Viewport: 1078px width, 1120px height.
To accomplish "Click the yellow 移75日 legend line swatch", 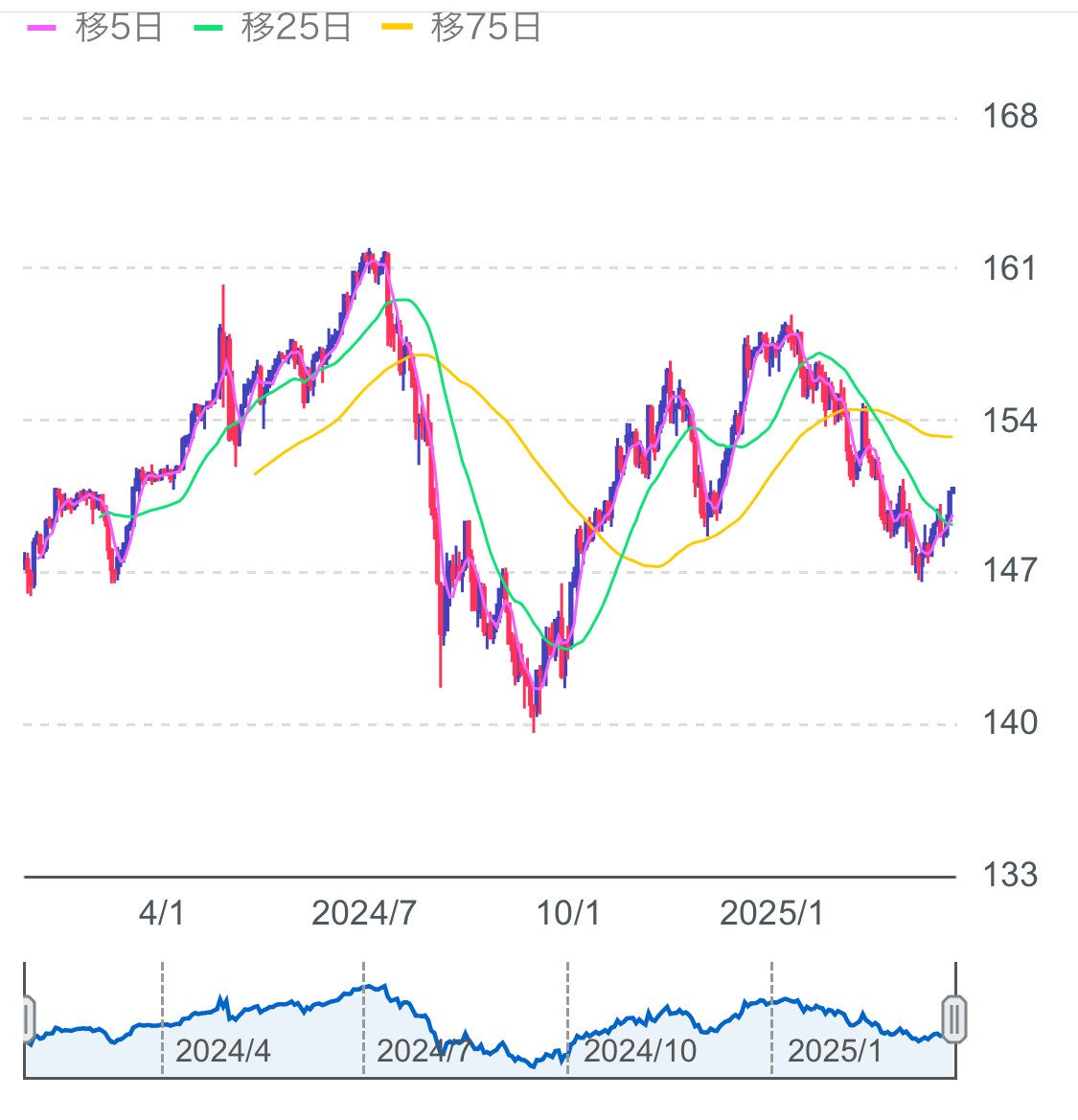I will pyautogui.click(x=398, y=27).
